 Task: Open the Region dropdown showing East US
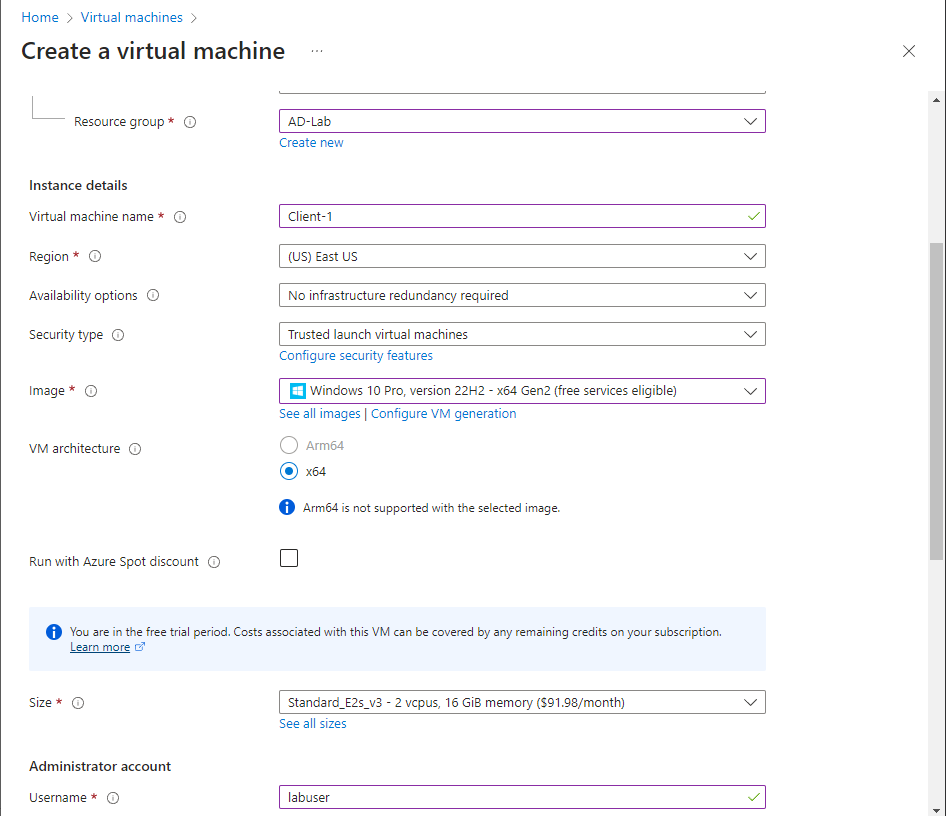tap(522, 256)
